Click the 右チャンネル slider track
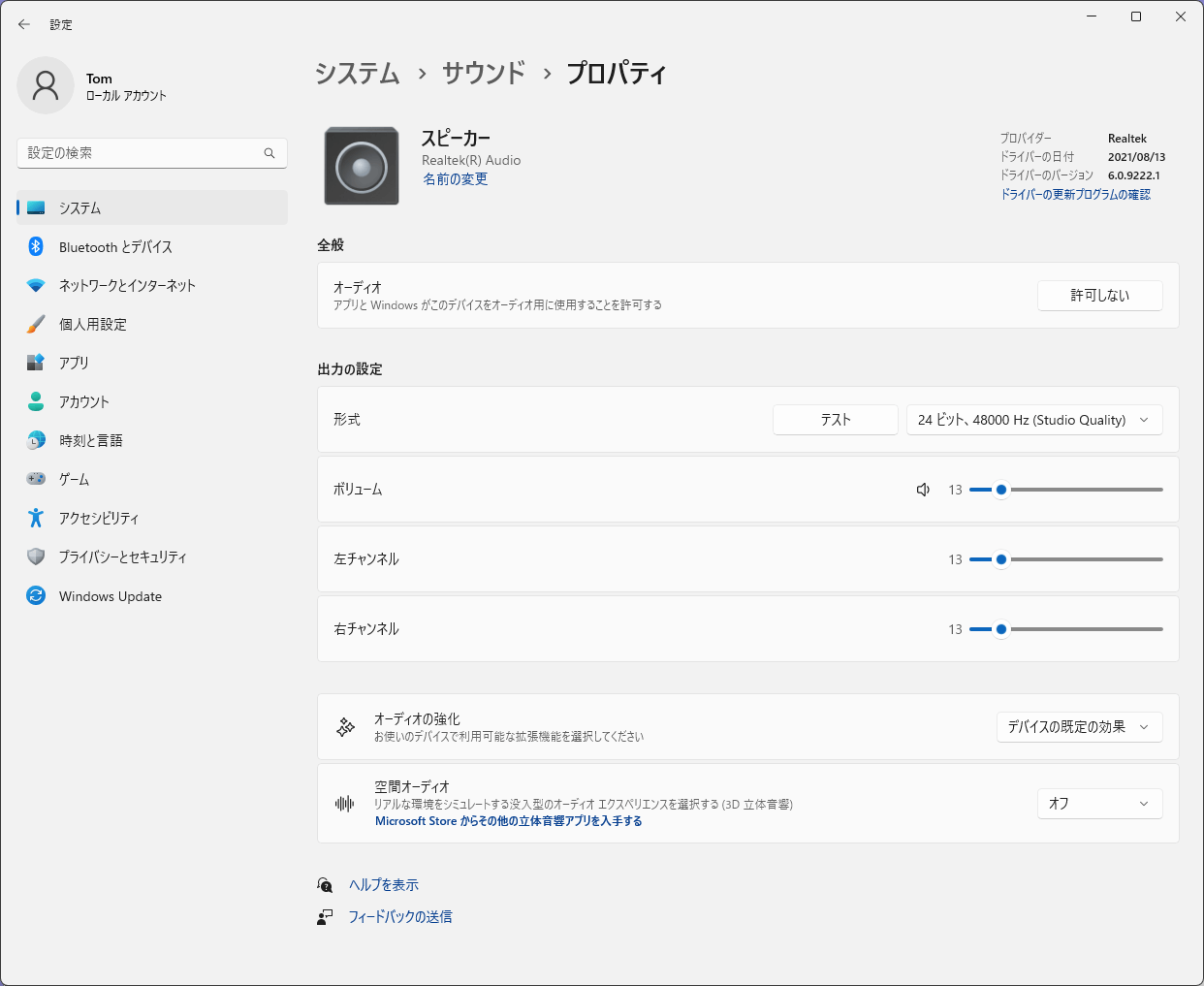Viewport: 1204px width, 986px height. (x=1066, y=629)
